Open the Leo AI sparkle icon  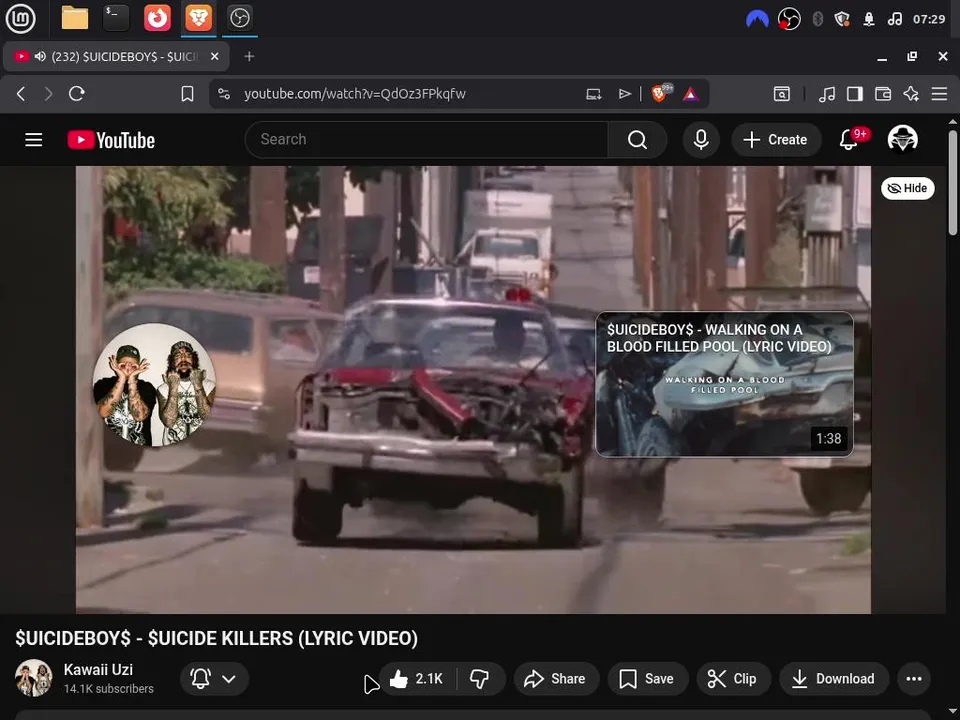pyautogui.click(x=911, y=94)
